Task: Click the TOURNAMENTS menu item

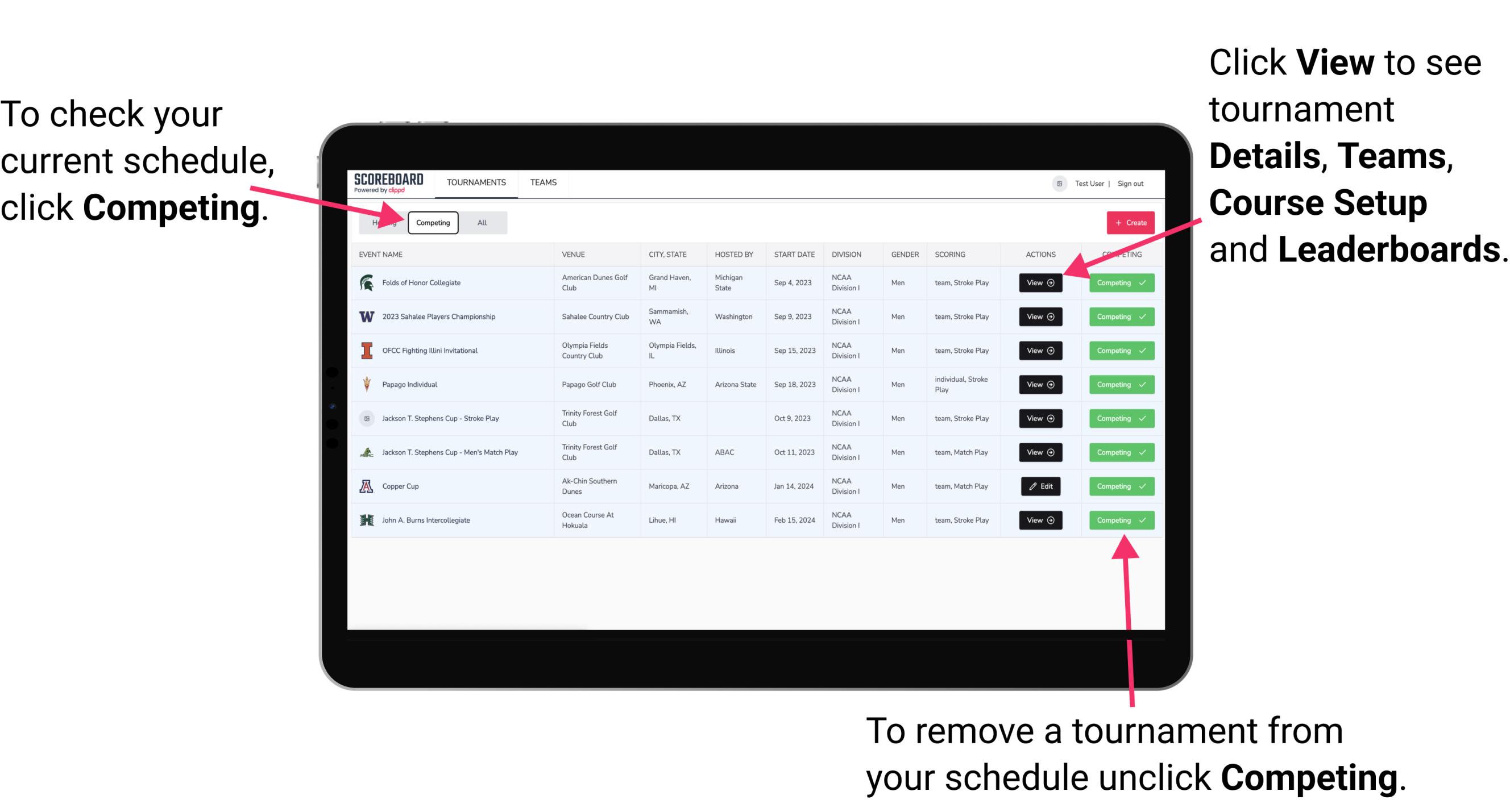Action: click(x=477, y=183)
